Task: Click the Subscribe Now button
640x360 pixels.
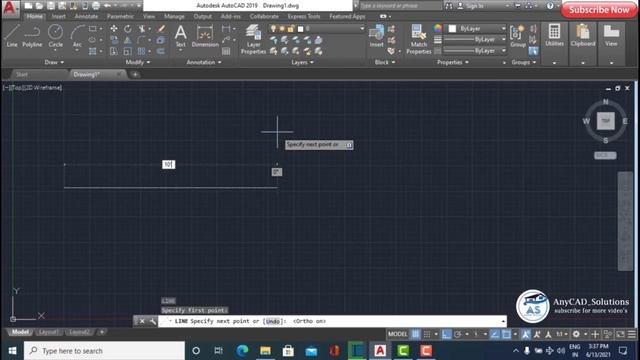Action: (x=599, y=10)
